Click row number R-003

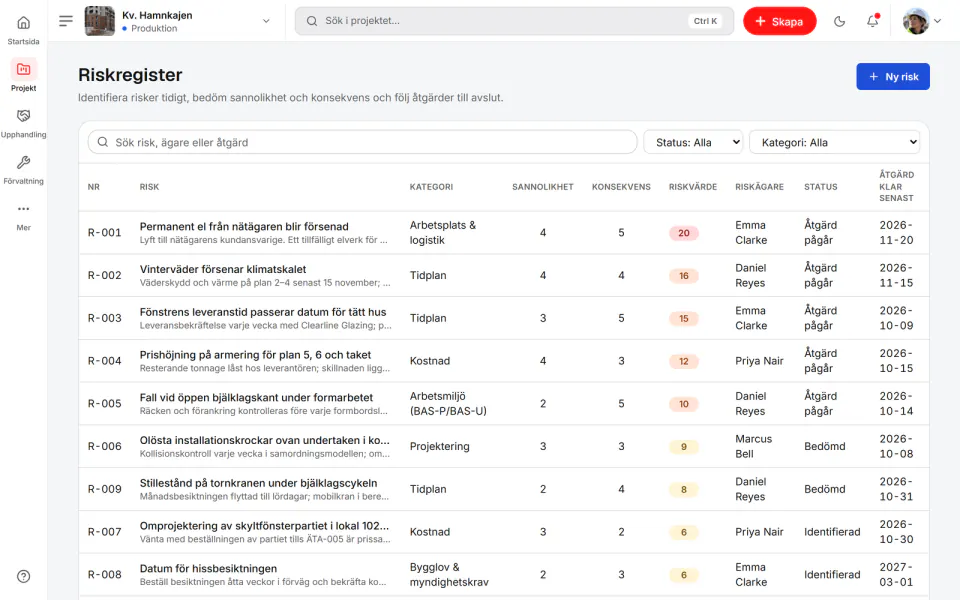click(105, 318)
